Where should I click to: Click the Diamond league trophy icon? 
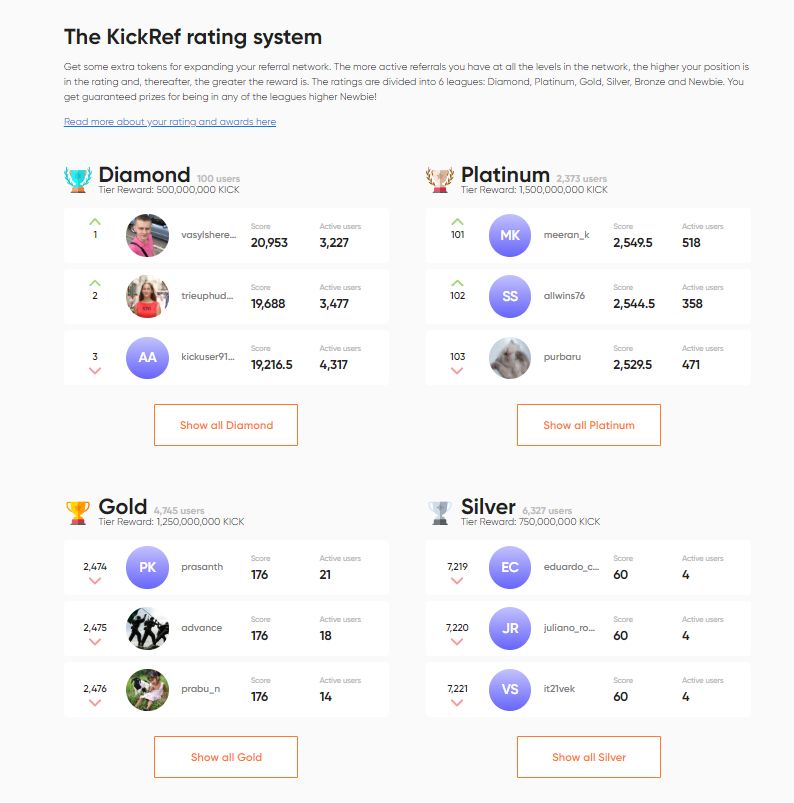click(78, 179)
